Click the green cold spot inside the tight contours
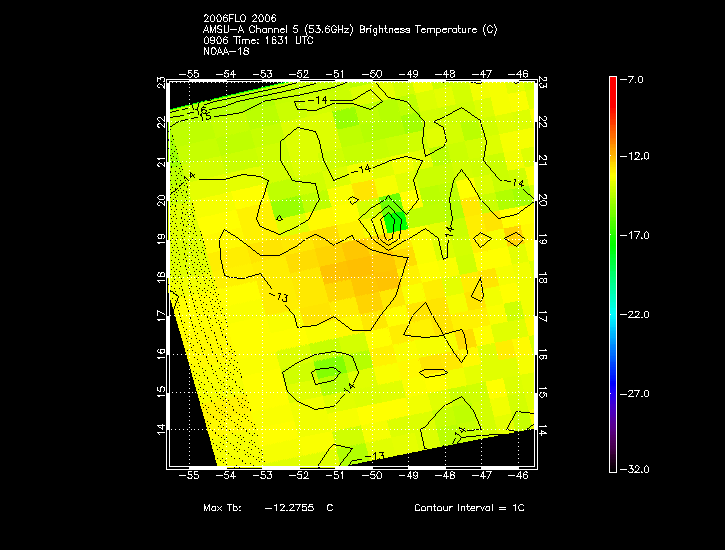The height and width of the screenshot is (550, 725). click(392, 220)
